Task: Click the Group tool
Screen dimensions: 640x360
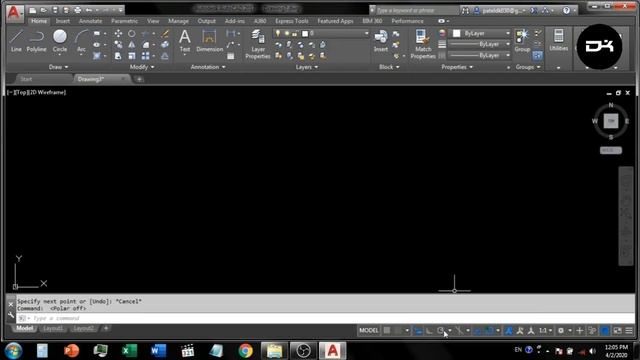Action: tap(522, 41)
